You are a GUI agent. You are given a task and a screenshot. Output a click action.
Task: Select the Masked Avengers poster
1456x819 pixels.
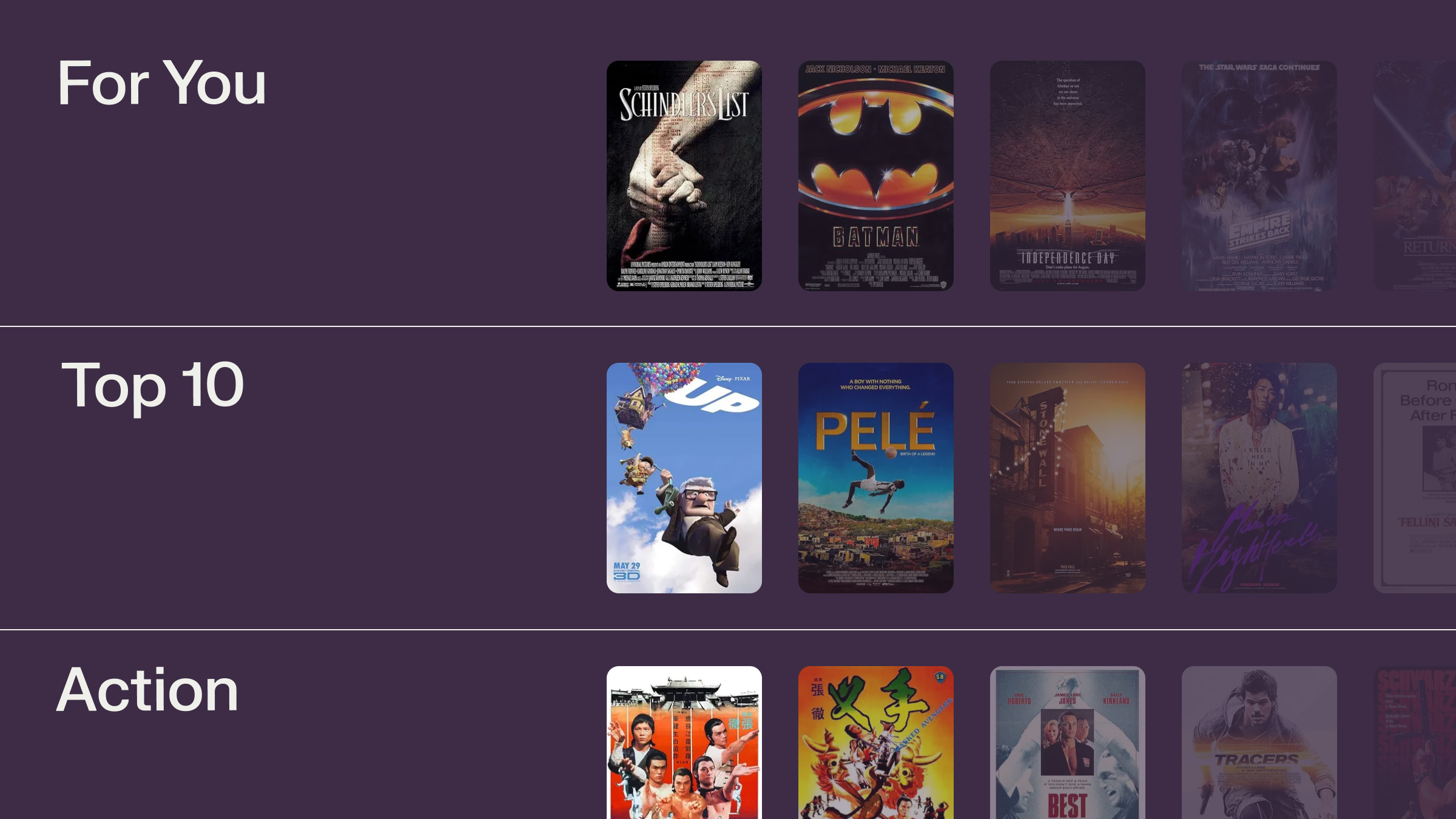[875, 743]
